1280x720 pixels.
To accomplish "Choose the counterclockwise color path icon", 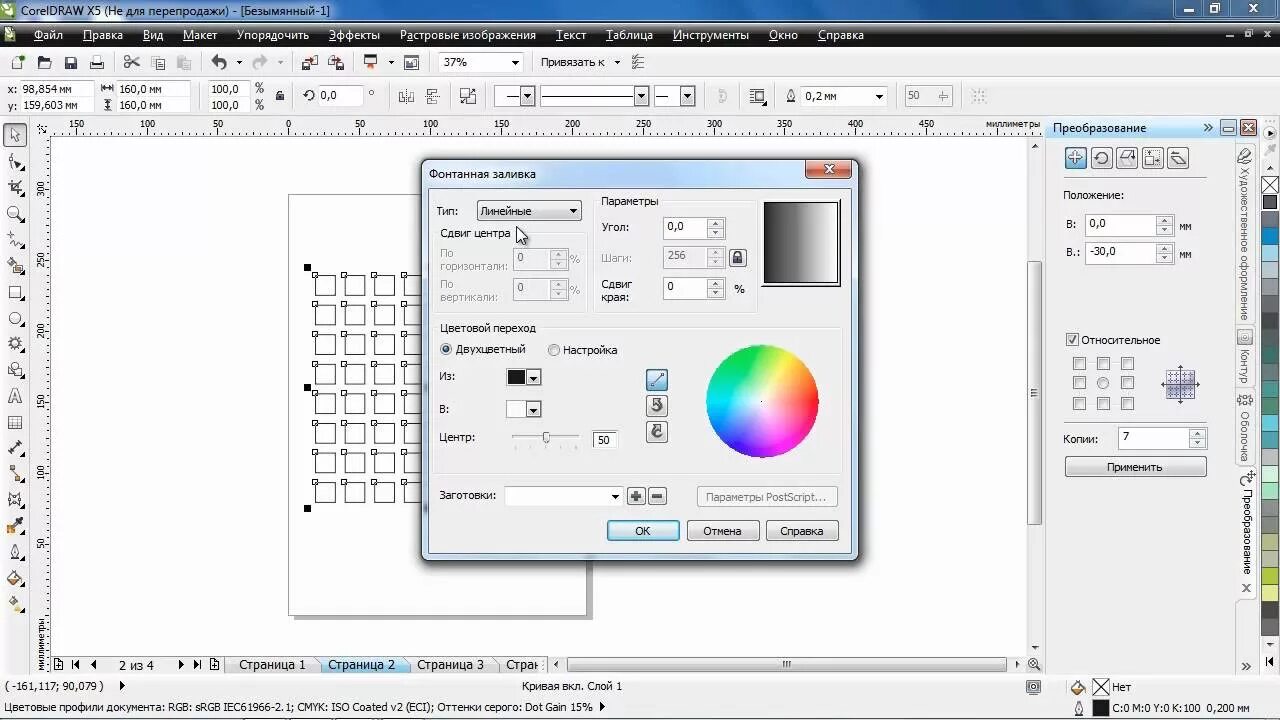I will [x=657, y=406].
